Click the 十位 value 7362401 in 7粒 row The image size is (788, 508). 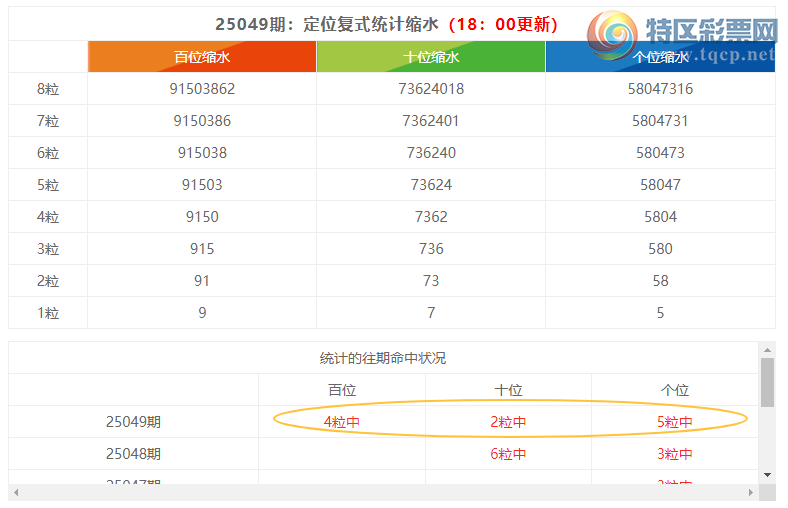point(431,121)
